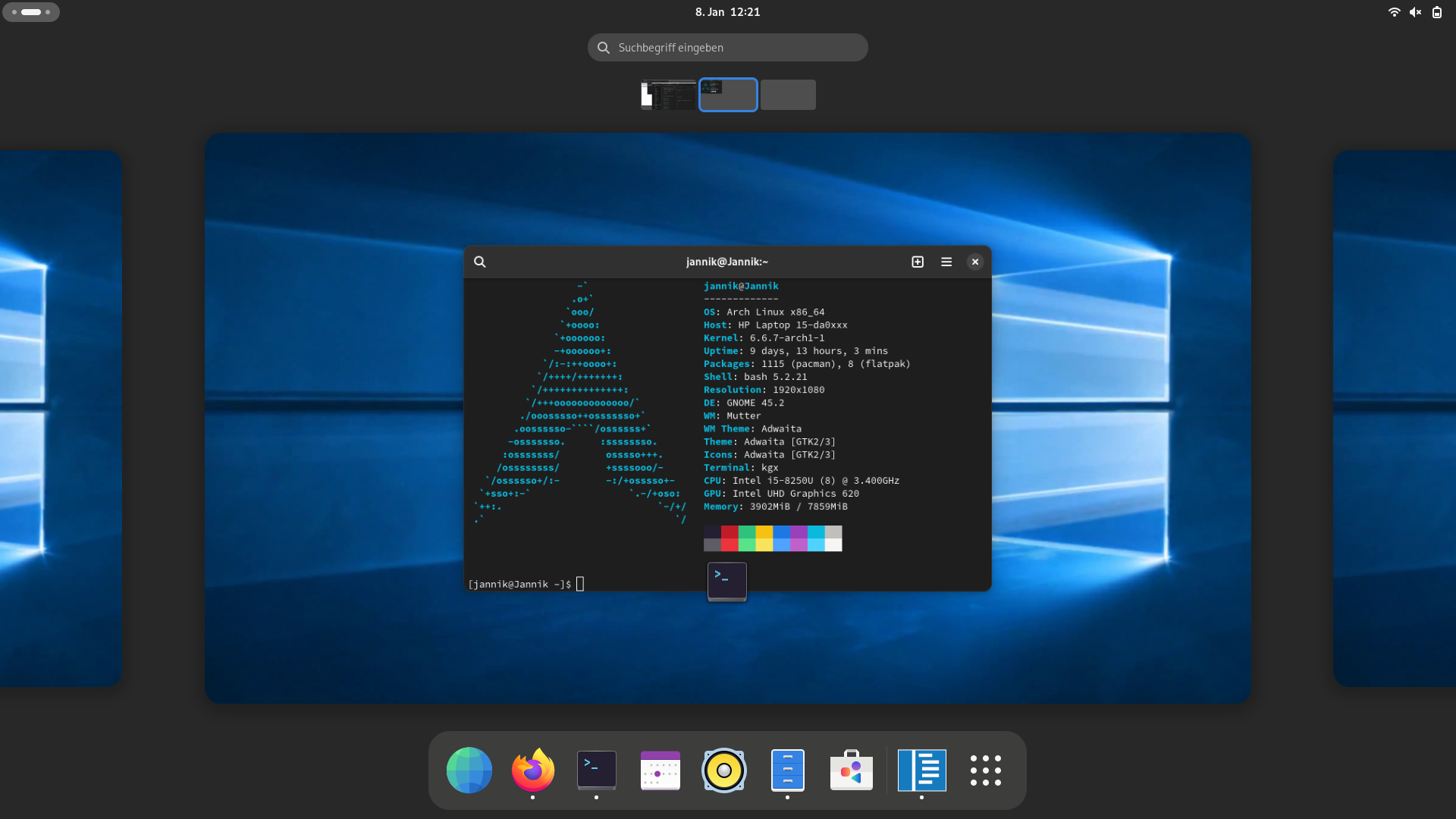Image resolution: width=1456 pixels, height=819 pixels.
Task: Open the calendar by clicking 8. Jan 12:21
Action: (727, 11)
